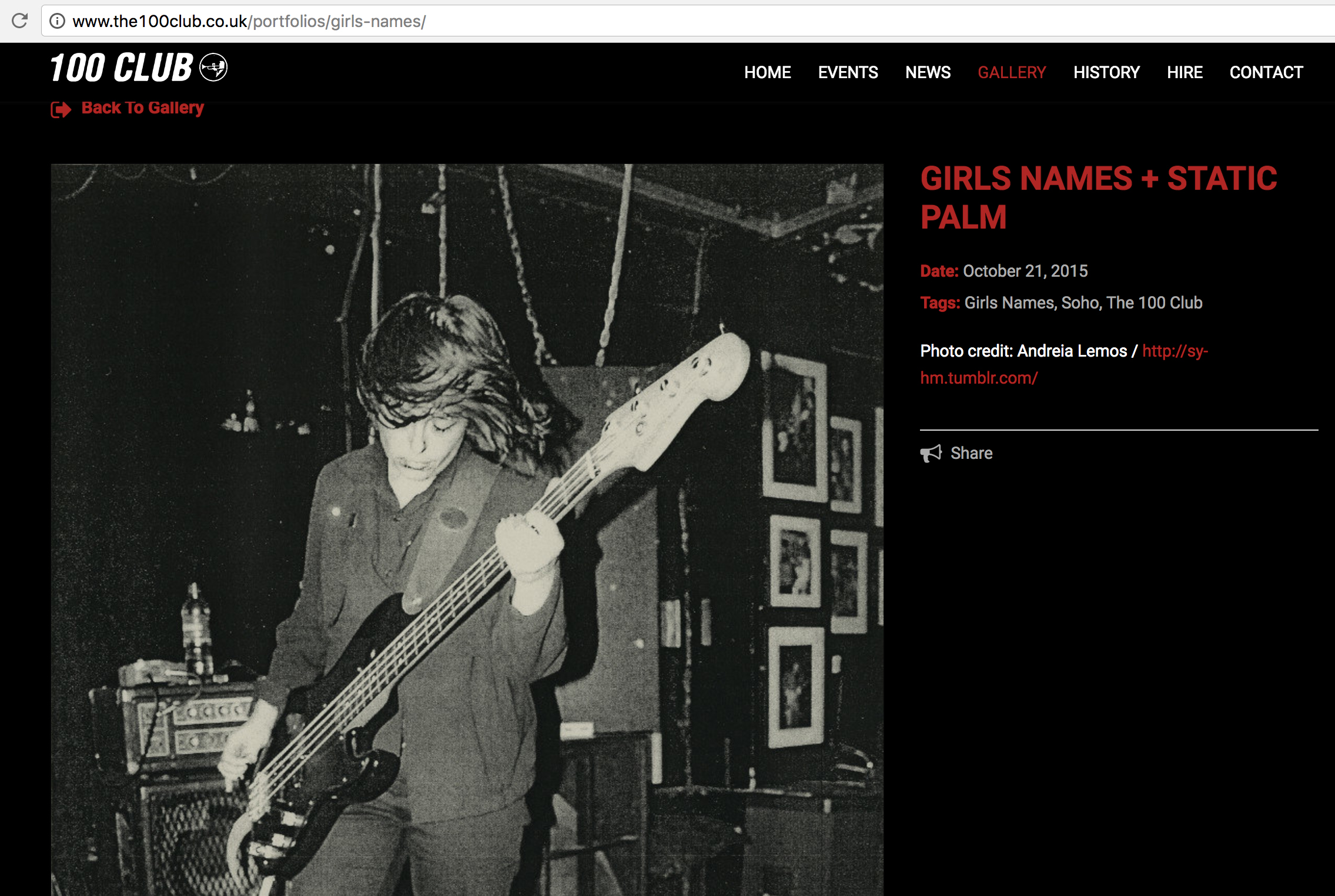Click the photo credit Andreia Lemos text
Viewport: 1335px width, 896px height.
(x=1072, y=351)
